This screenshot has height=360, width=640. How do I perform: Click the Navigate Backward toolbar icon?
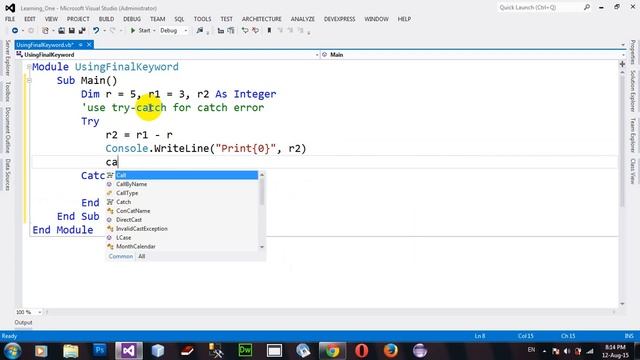coord(15,31)
